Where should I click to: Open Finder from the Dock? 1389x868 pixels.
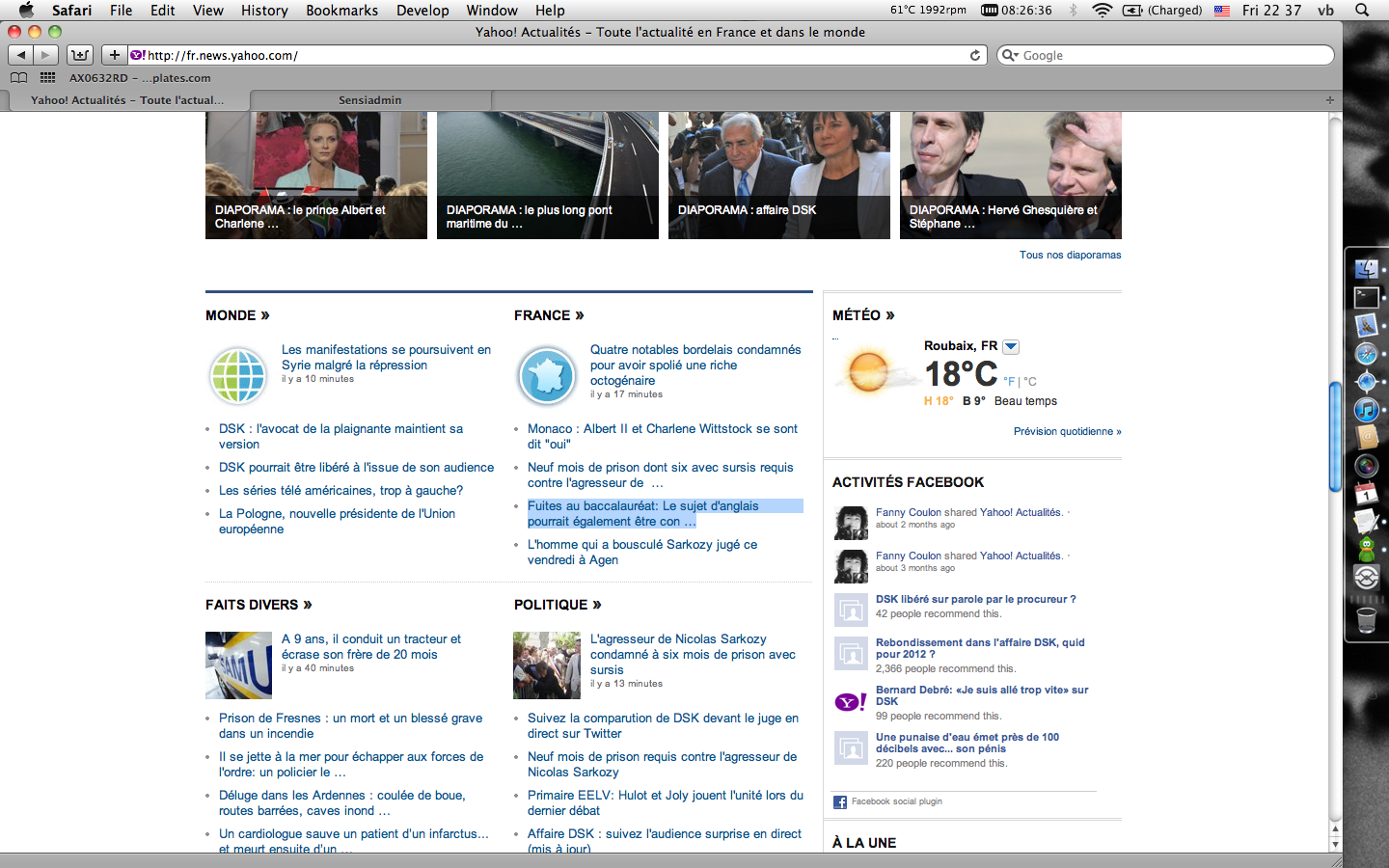click(1367, 269)
